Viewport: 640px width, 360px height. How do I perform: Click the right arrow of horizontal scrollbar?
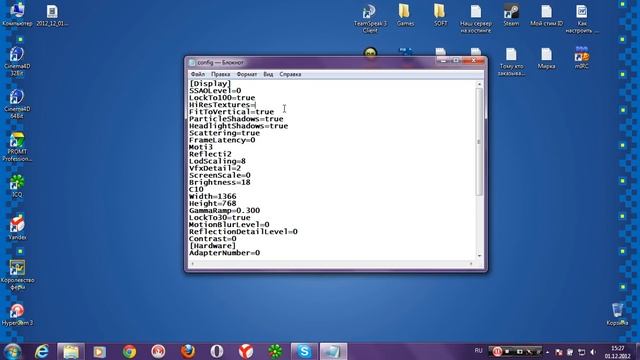[471, 264]
